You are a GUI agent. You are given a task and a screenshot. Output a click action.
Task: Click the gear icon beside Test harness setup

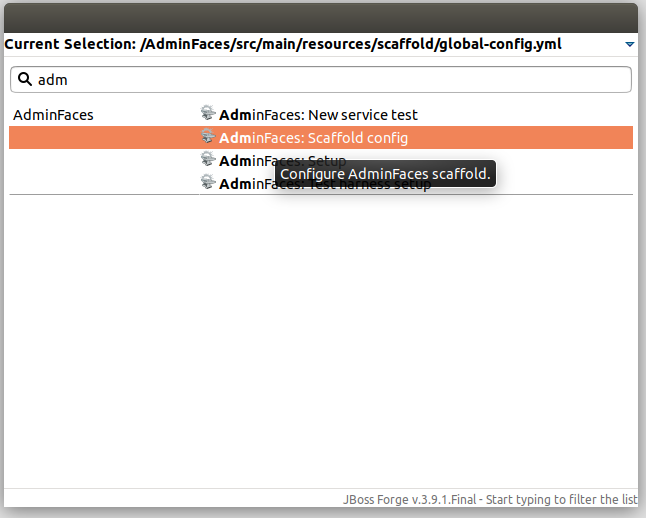(x=208, y=183)
